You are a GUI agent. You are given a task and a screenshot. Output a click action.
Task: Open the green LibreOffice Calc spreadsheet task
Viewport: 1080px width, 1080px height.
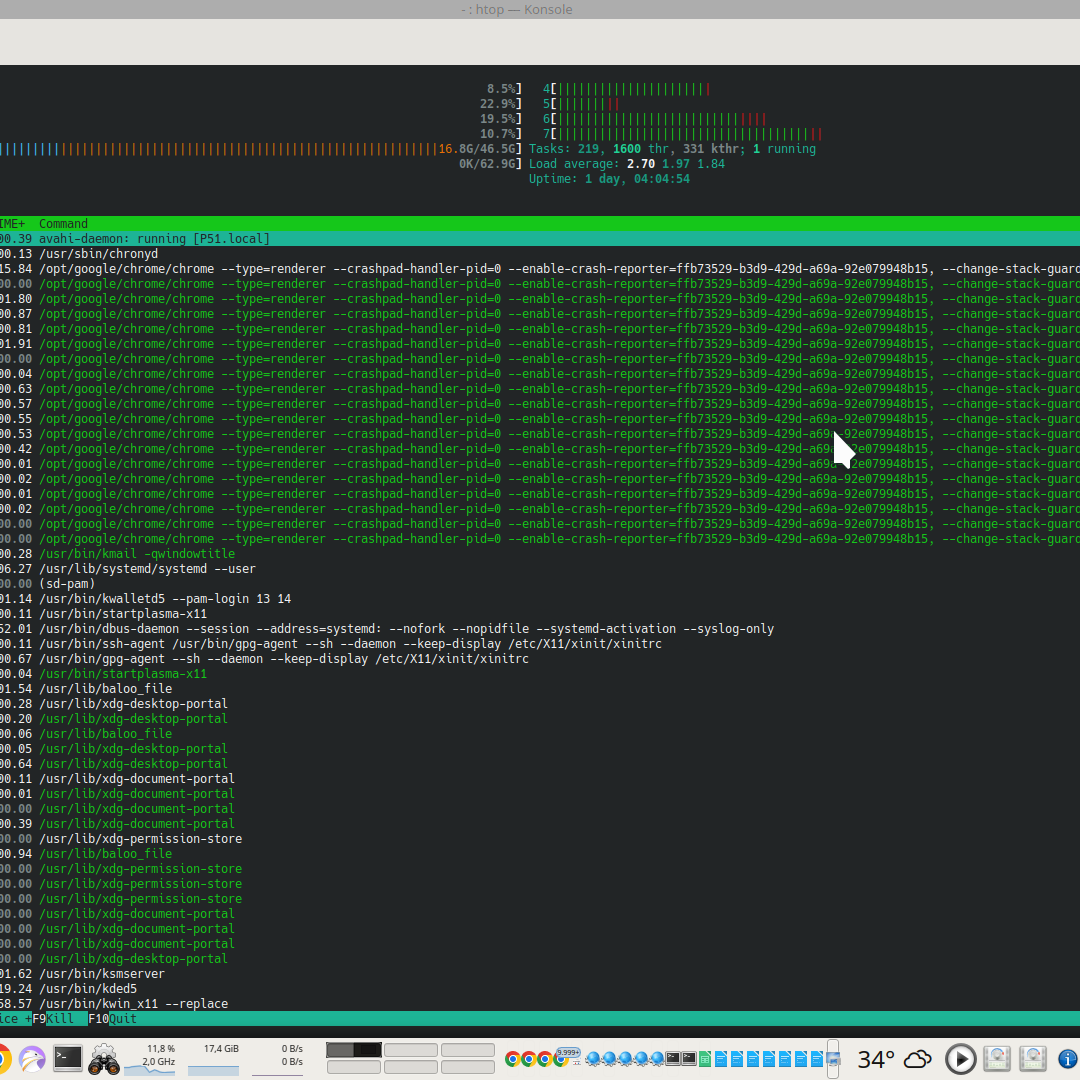tap(705, 1059)
